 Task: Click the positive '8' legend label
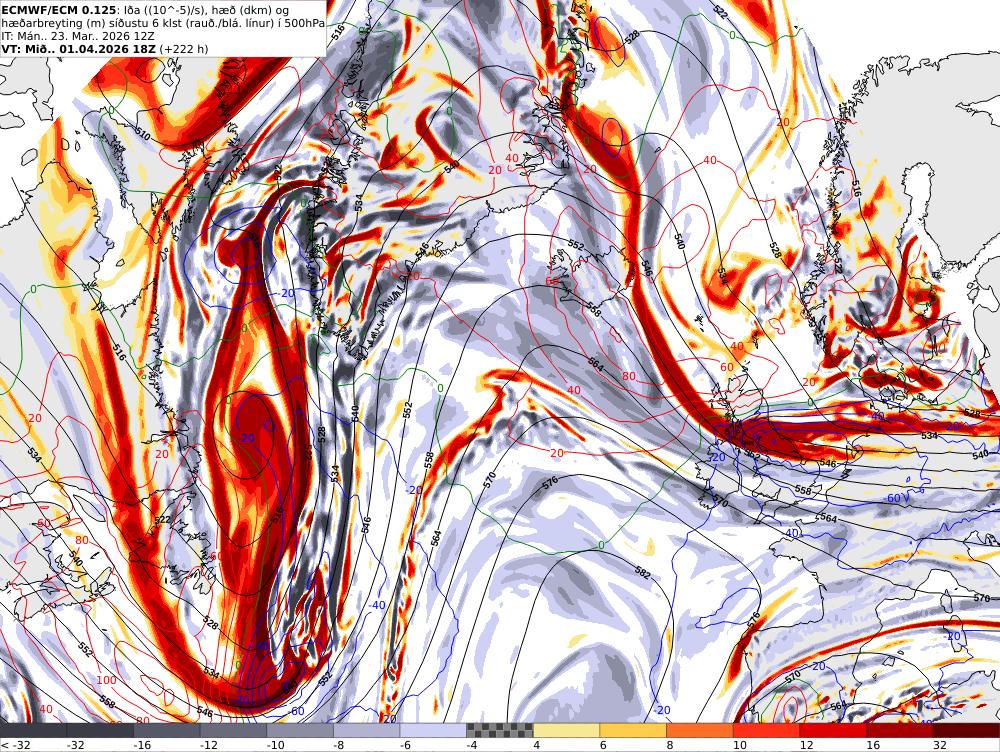[670, 745]
